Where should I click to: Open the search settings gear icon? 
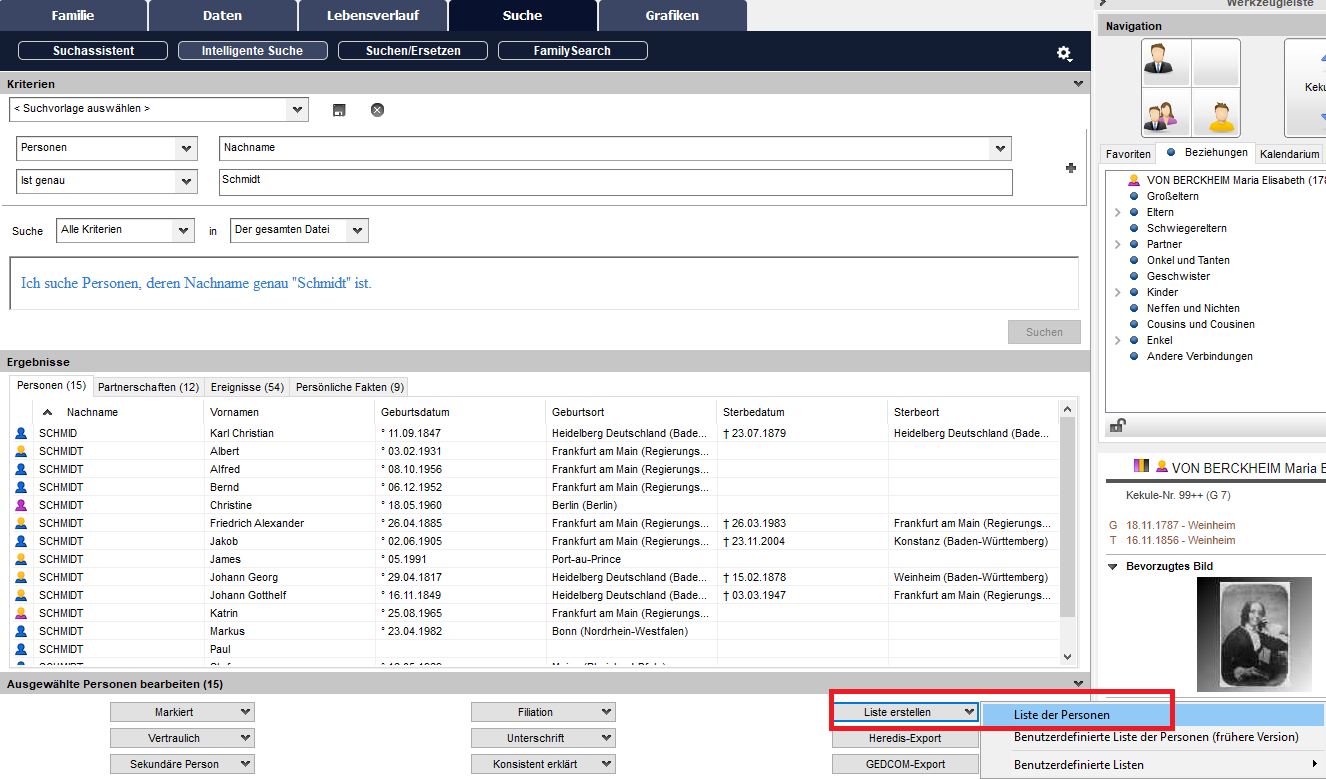tap(1064, 53)
